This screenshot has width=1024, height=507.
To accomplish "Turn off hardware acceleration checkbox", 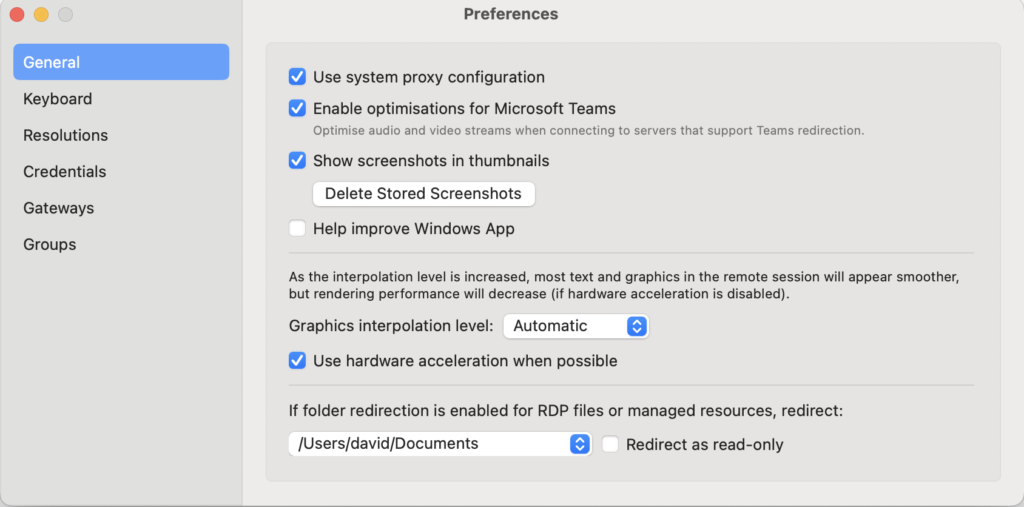I will click(x=297, y=361).
